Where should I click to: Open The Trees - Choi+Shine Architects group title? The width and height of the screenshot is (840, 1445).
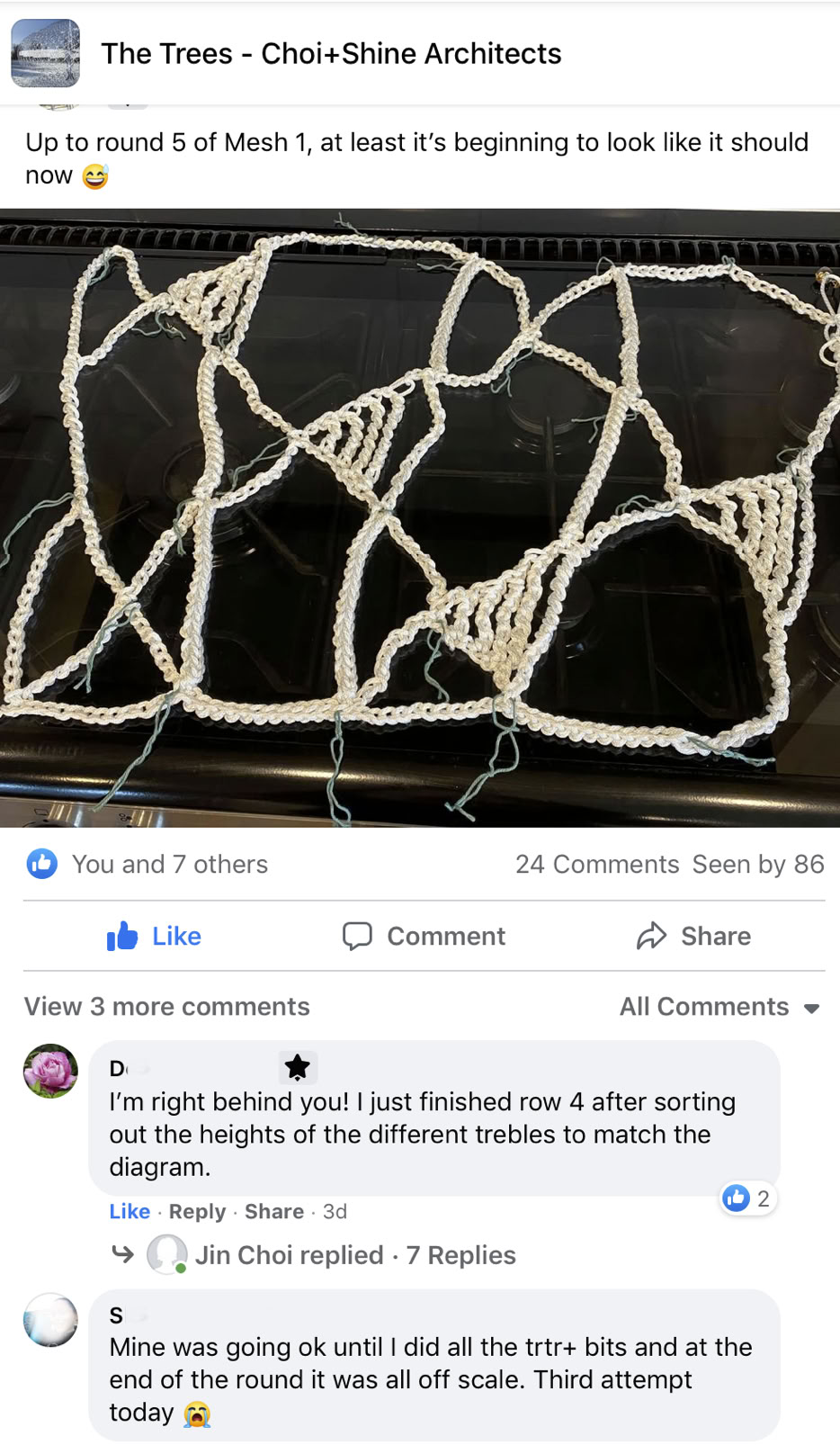[x=331, y=53]
